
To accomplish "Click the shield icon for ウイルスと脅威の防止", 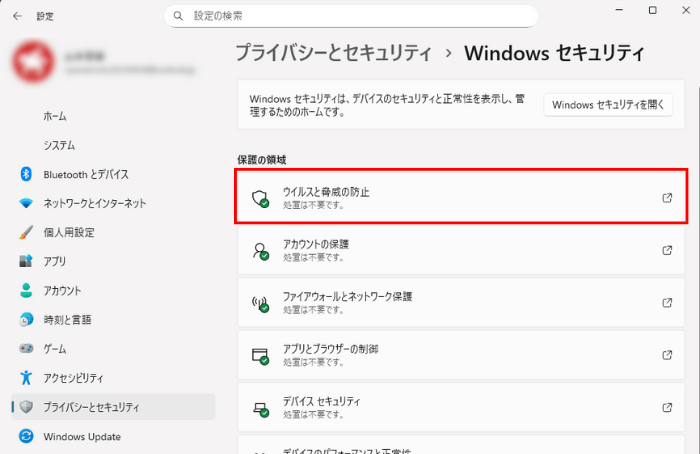I will click(260, 198).
